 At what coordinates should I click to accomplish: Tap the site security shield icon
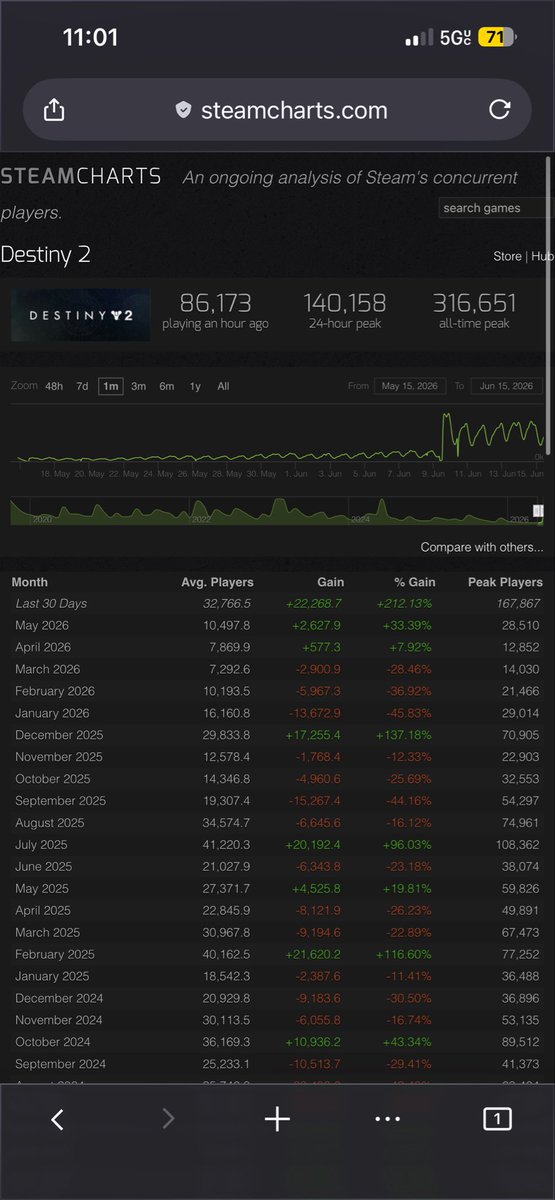point(183,111)
